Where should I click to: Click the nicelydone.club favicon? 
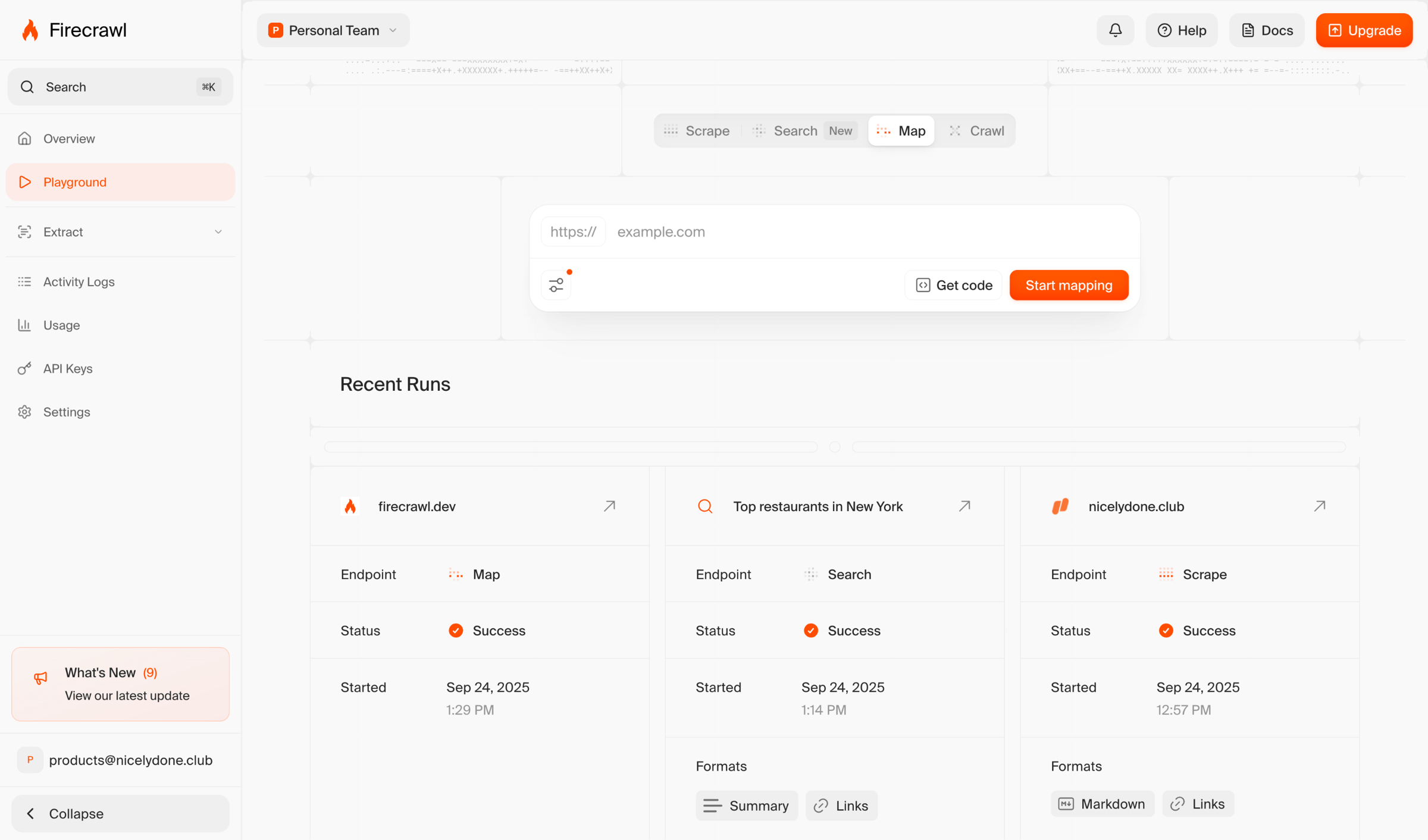pyautogui.click(x=1060, y=506)
